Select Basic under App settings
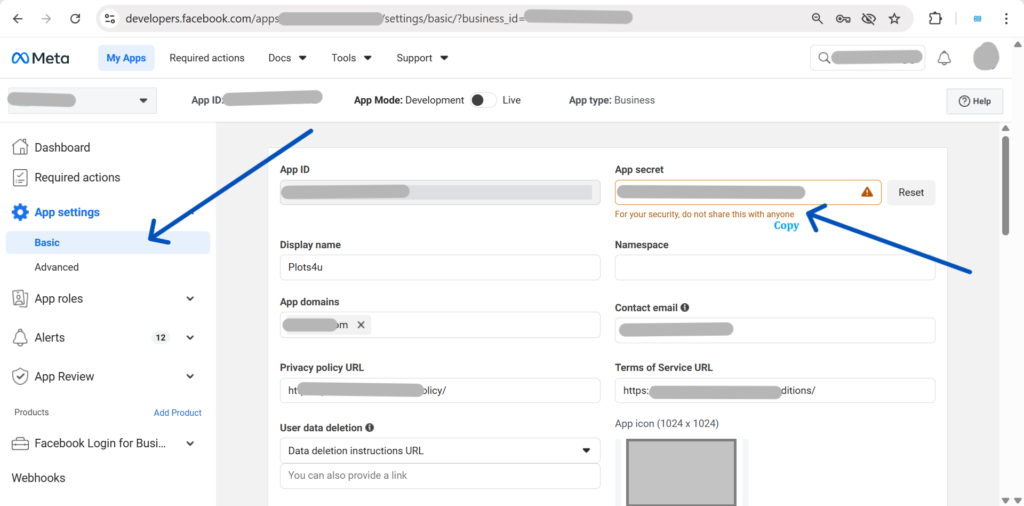1024x506 pixels. (108, 242)
